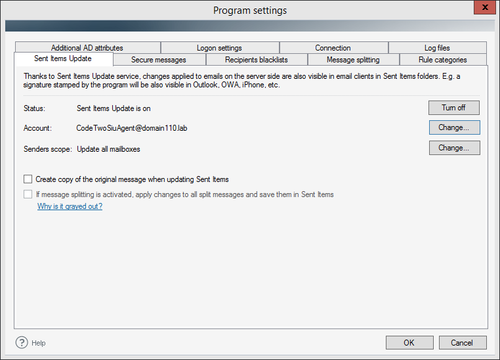Viewport: 500px width, 360px height.
Task: Open the Logon settings tab
Action: point(219,48)
